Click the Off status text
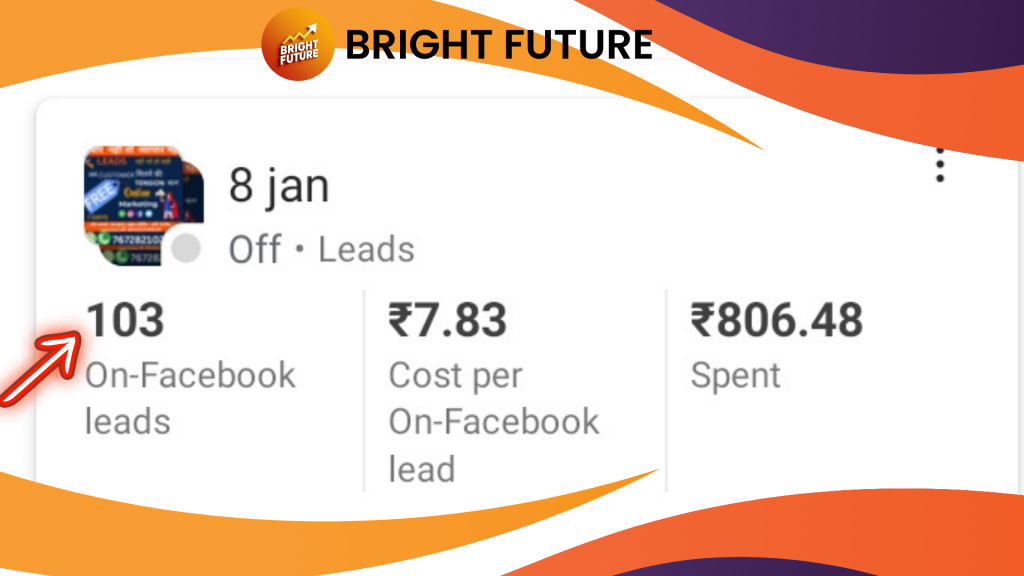The image size is (1024, 576). tap(255, 250)
